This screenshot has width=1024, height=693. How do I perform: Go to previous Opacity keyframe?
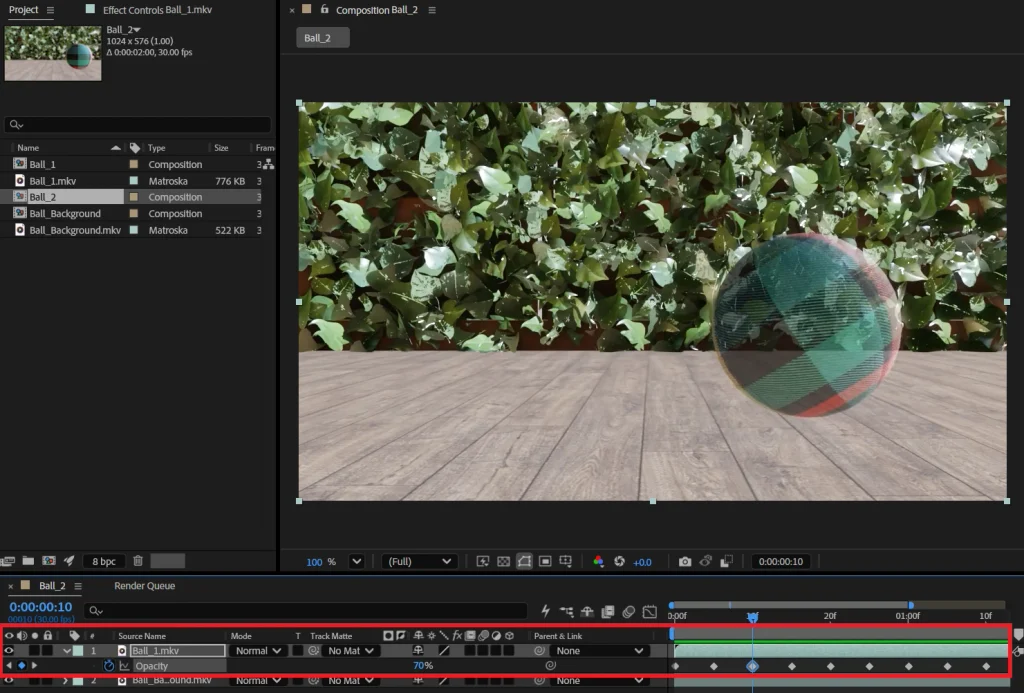click(x=8, y=666)
